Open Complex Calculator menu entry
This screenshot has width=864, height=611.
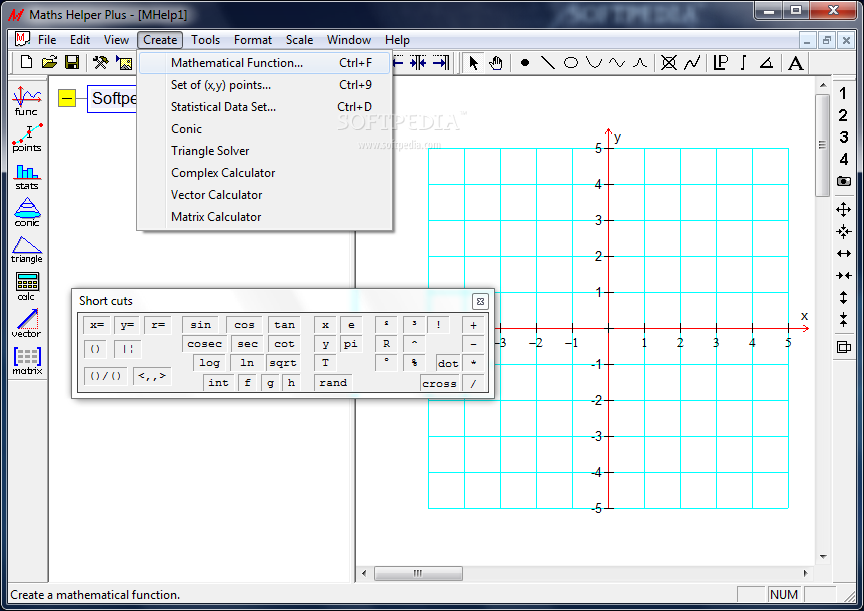click(264, 173)
